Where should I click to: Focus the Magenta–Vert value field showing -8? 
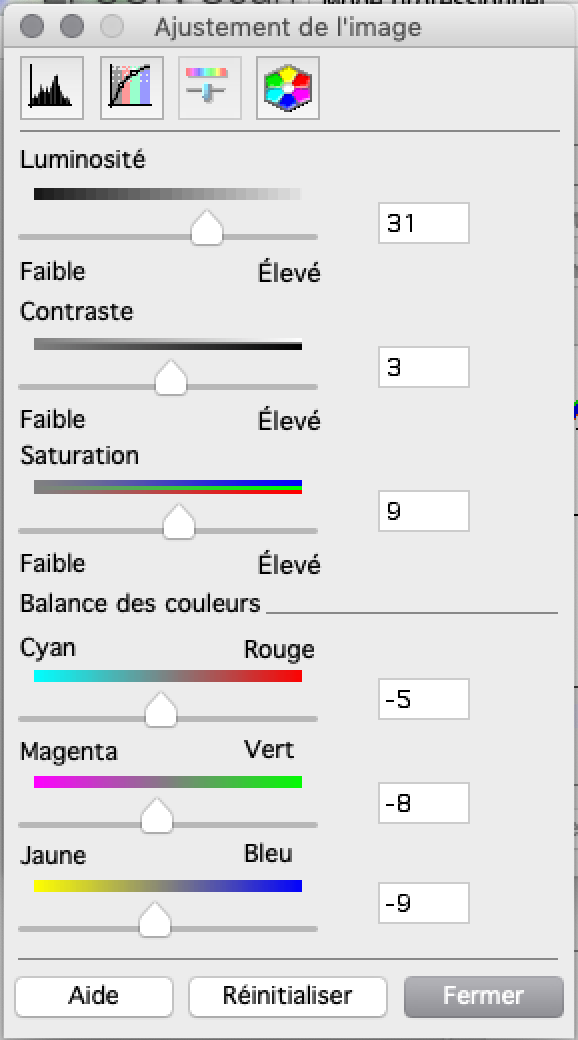423,803
